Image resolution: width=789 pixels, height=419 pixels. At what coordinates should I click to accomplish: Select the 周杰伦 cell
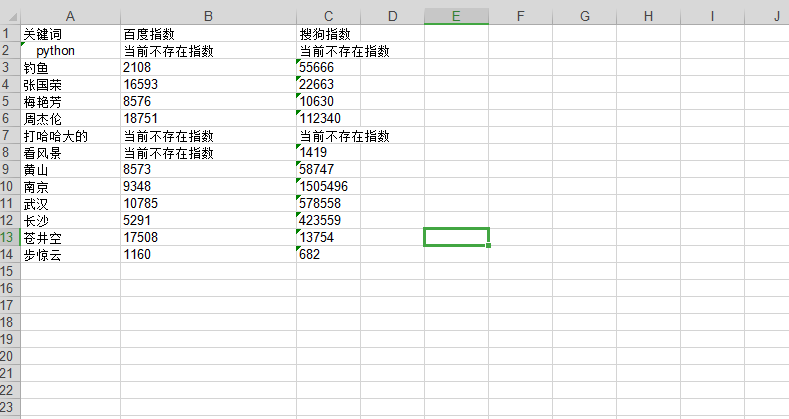[x=70, y=119]
